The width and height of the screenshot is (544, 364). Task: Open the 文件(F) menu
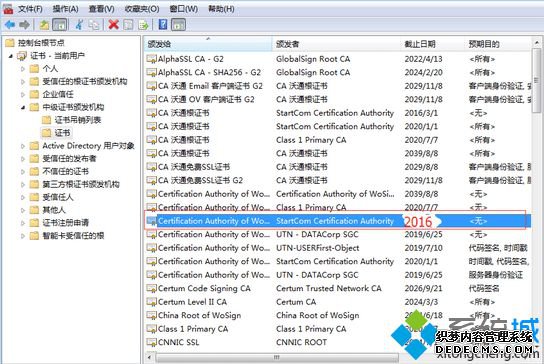[30, 9]
